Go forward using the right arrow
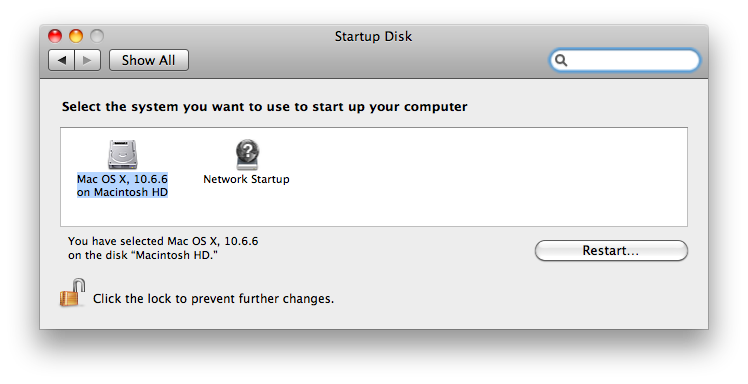The width and height of the screenshot is (748, 384). [x=87, y=60]
